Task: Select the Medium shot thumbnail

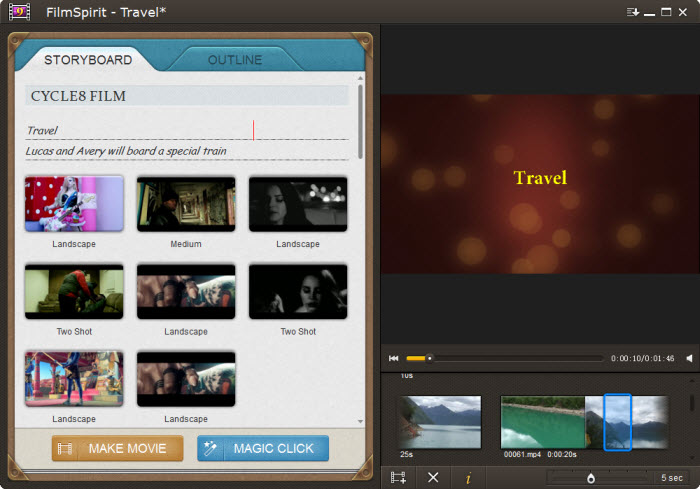Action: click(x=186, y=204)
